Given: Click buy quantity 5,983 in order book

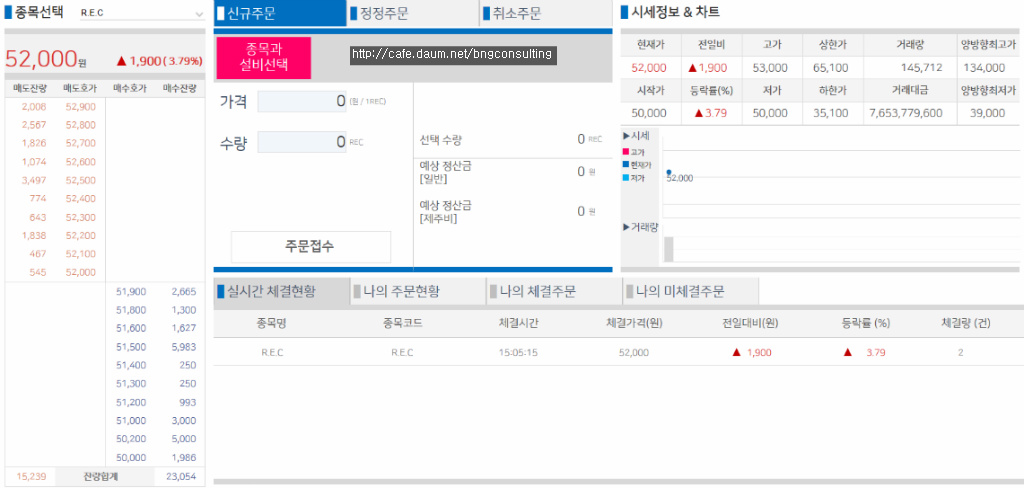Looking at the screenshot, I should click(184, 346).
